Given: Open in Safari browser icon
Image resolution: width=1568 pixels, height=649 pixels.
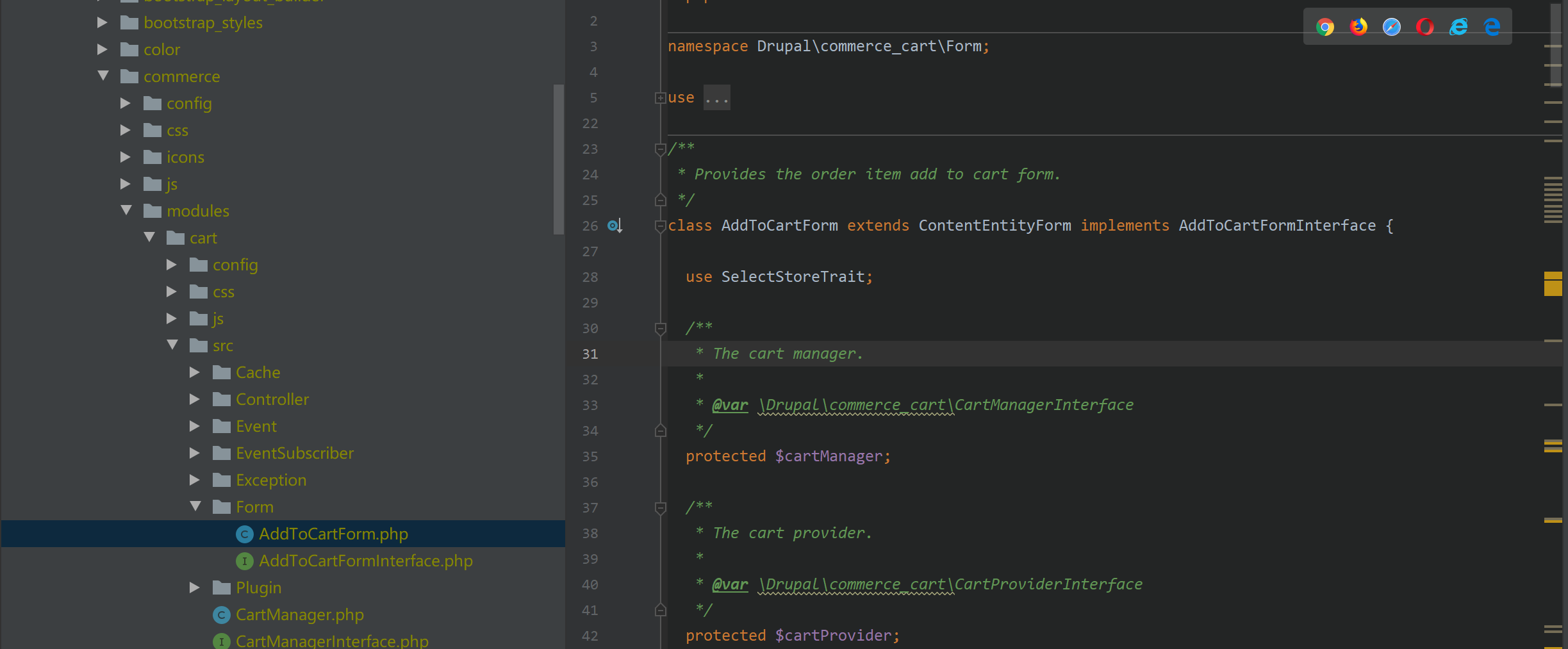Looking at the screenshot, I should (1392, 27).
